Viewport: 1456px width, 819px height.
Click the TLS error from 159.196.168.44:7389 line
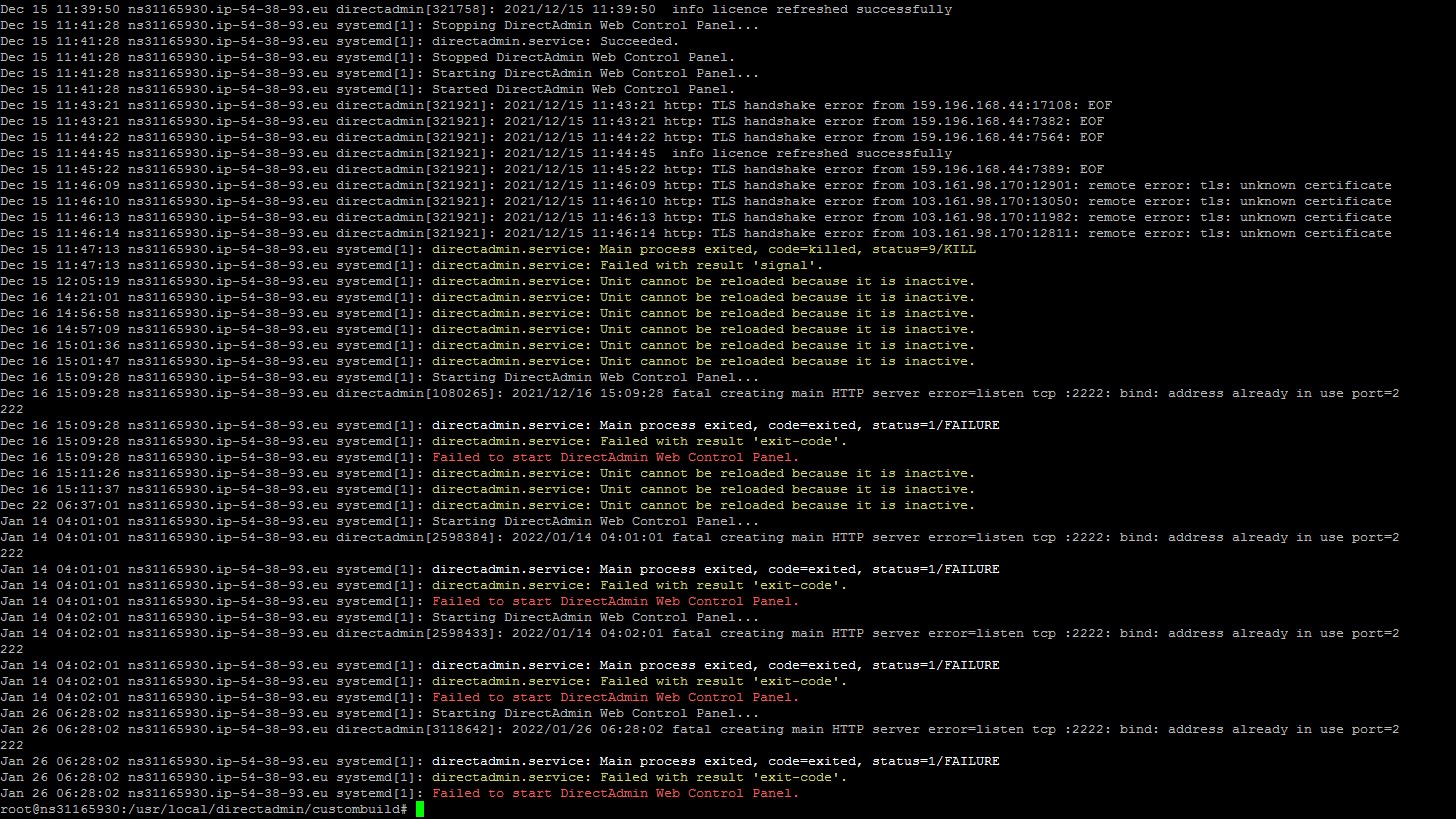(x=552, y=169)
